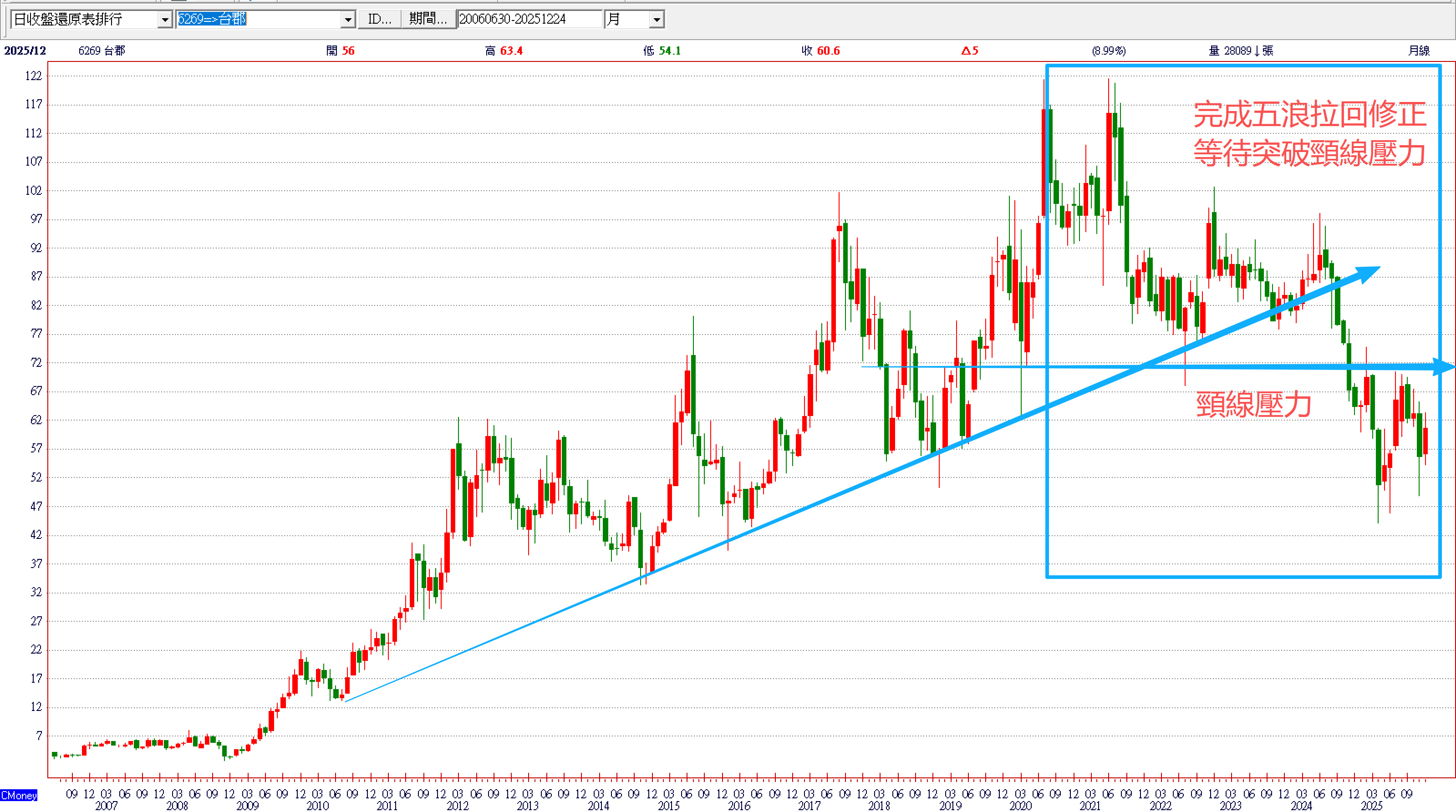Screen dimensions: 1456x812
Task: Click the 頸線壓力 annotation text
Action: [1253, 405]
